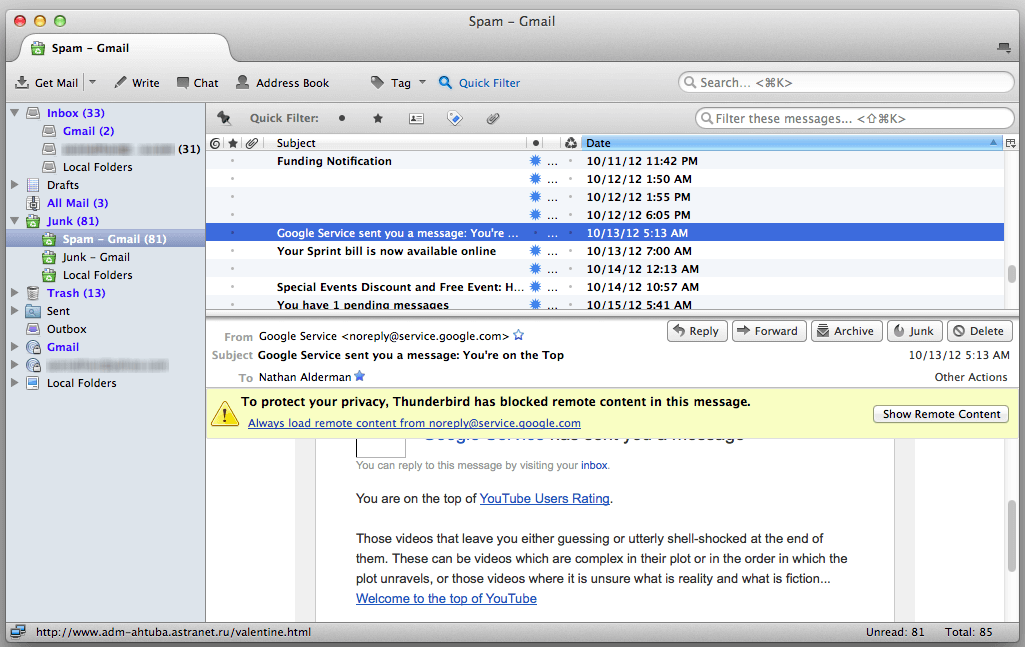Toggle the starred messages quick filter
Screen dimensions: 1025x647
tap(378, 118)
